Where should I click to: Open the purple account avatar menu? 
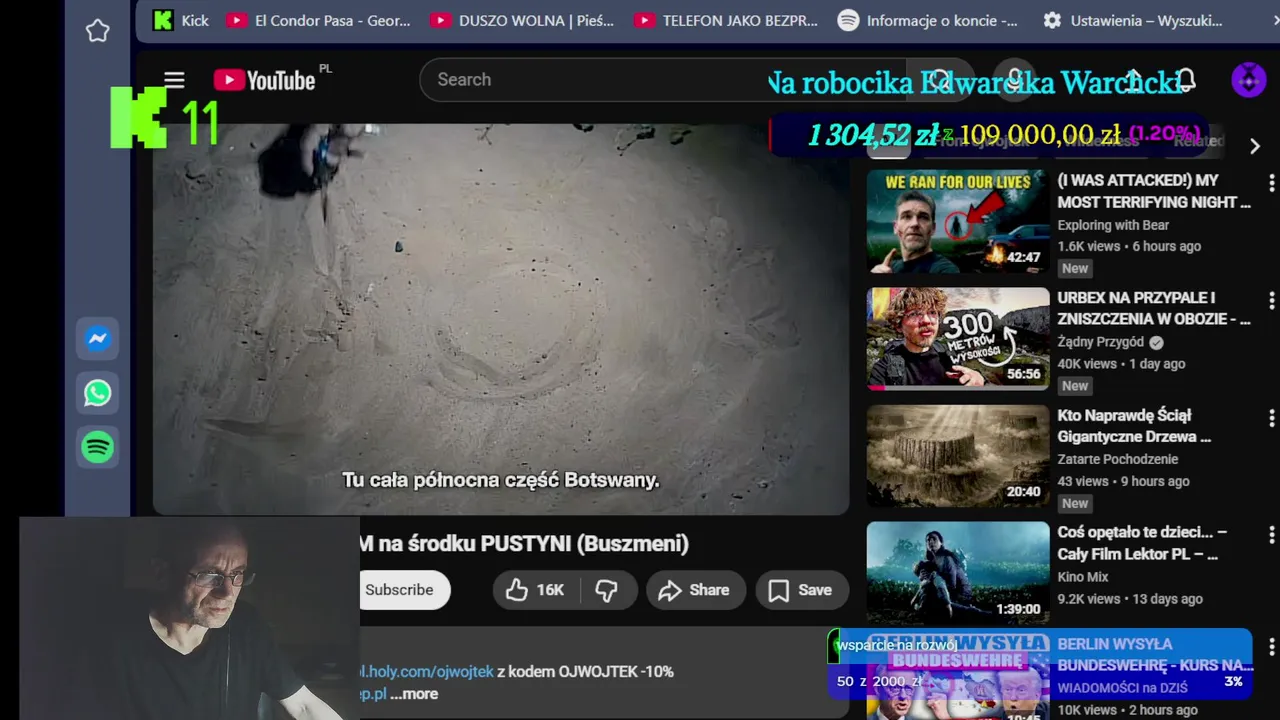pos(1248,80)
